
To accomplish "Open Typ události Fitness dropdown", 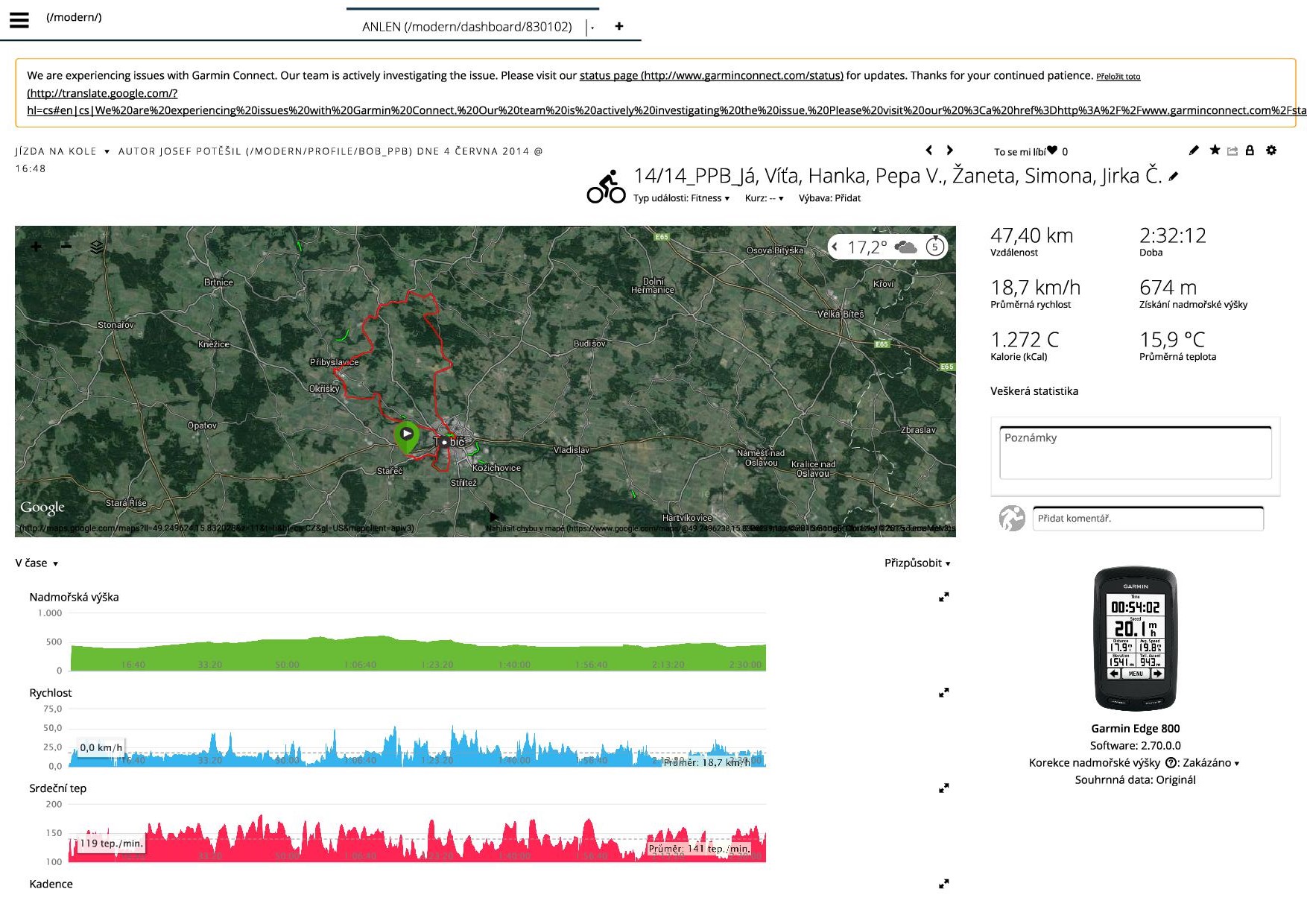I will coord(681,198).
